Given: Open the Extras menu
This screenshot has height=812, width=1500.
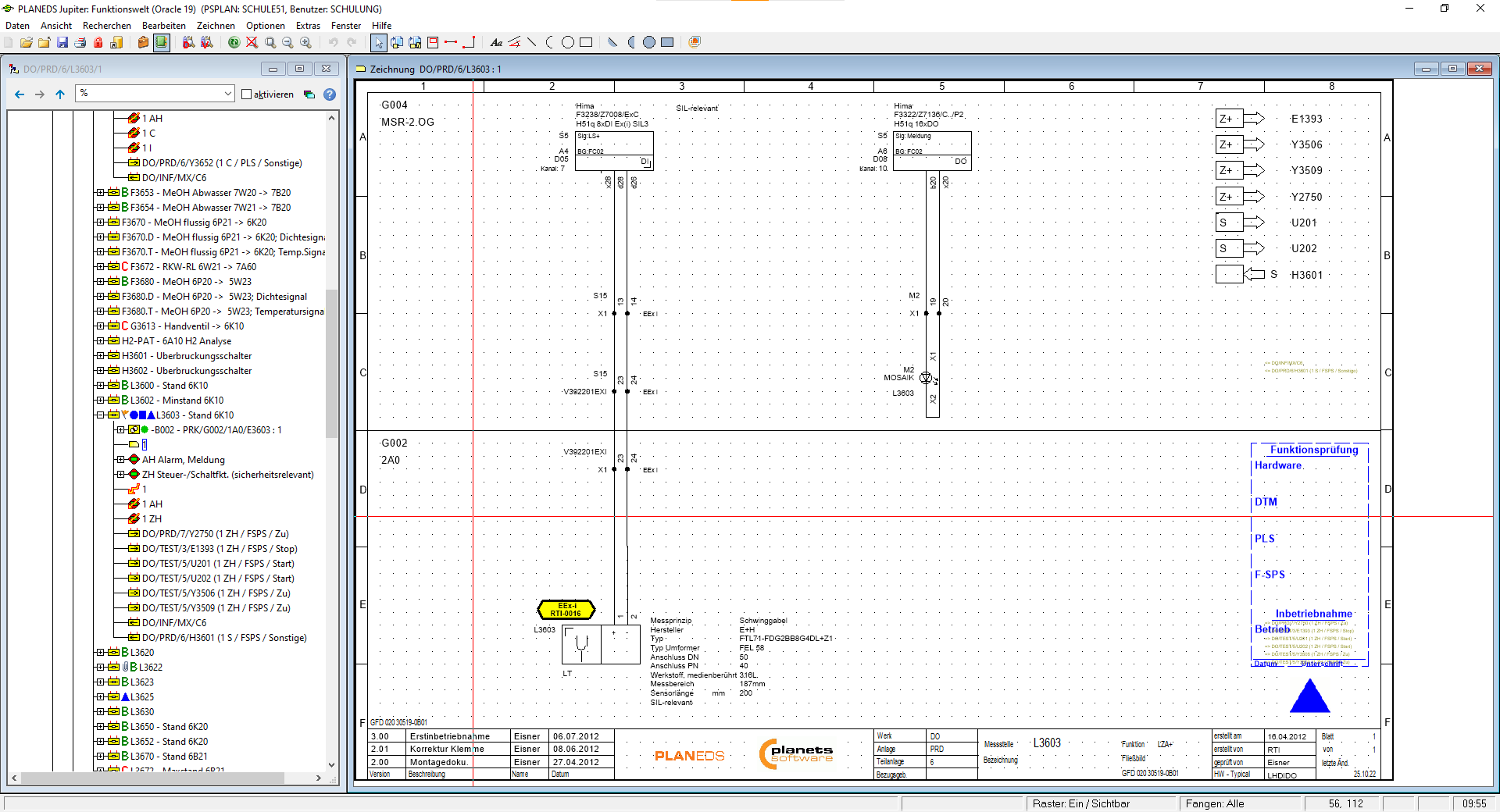Looking at the screenshot, I should (308, 26).
